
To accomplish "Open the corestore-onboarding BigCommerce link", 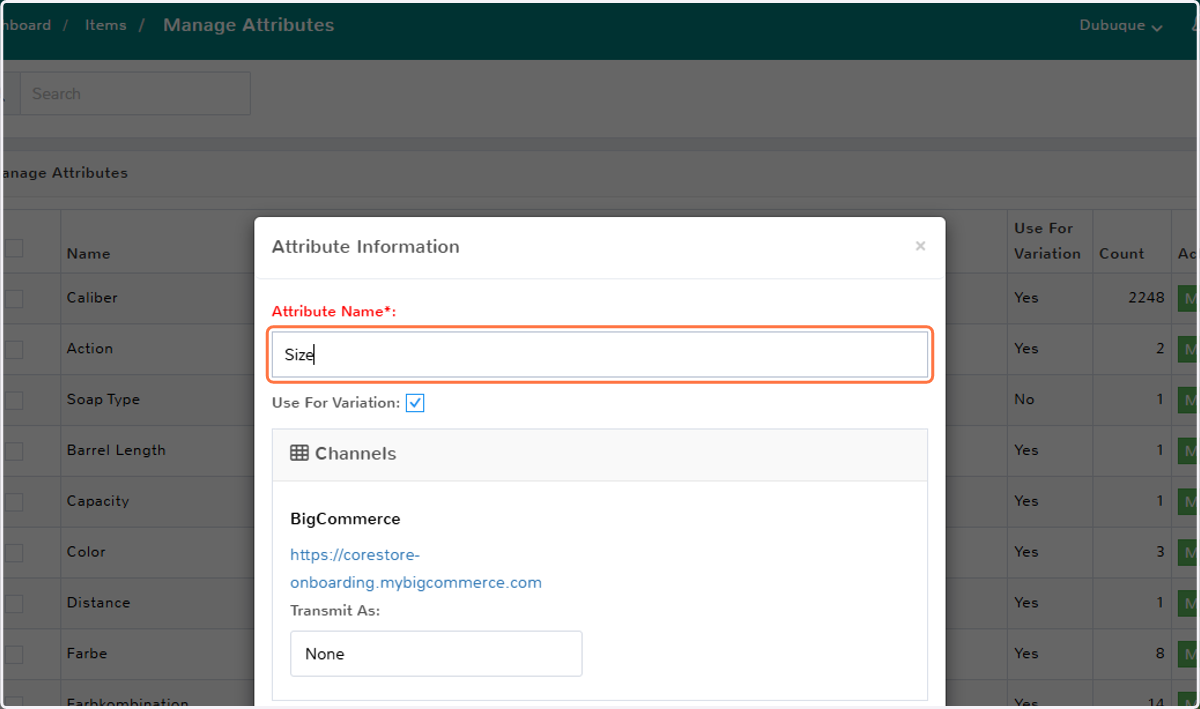I will [416, 568].
